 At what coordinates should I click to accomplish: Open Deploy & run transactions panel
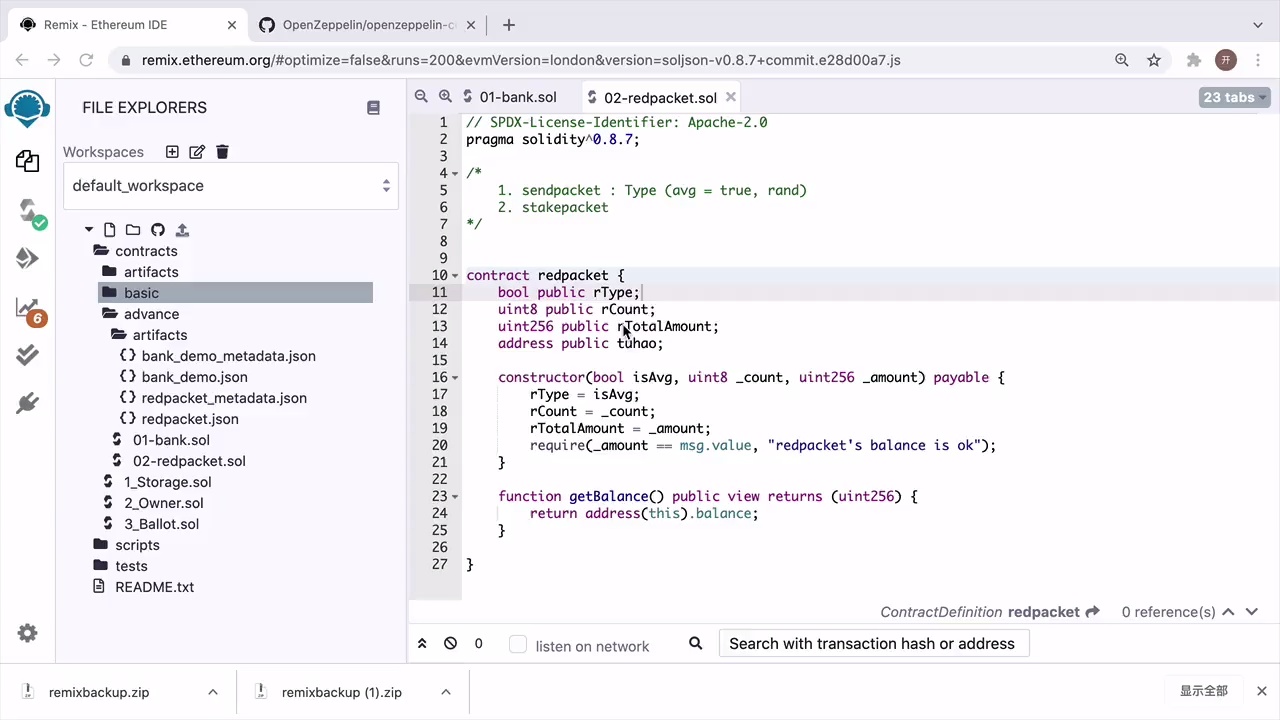coord(28,258)
